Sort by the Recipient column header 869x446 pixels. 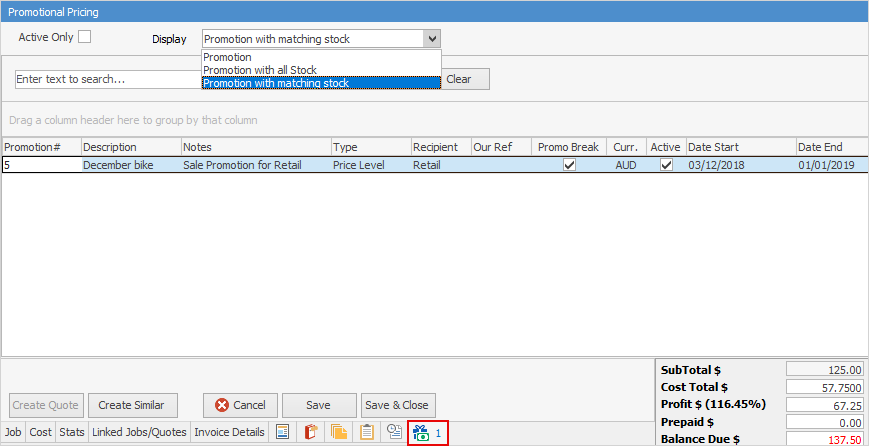(x=441, y=147)
